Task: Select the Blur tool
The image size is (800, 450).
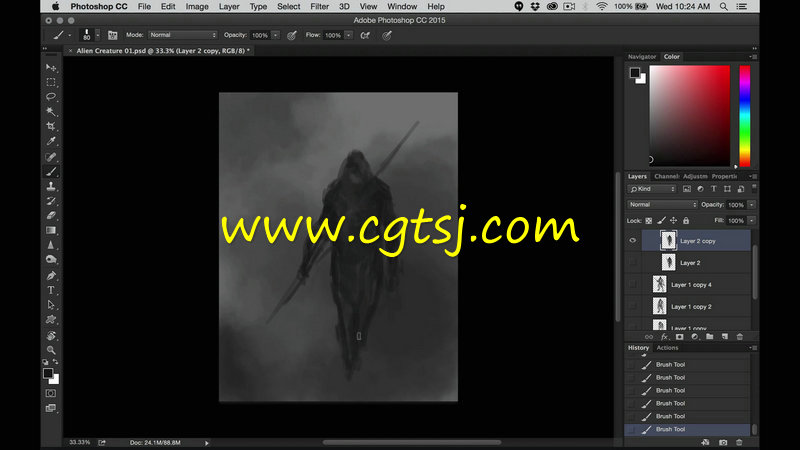Action: pos(51,245)
